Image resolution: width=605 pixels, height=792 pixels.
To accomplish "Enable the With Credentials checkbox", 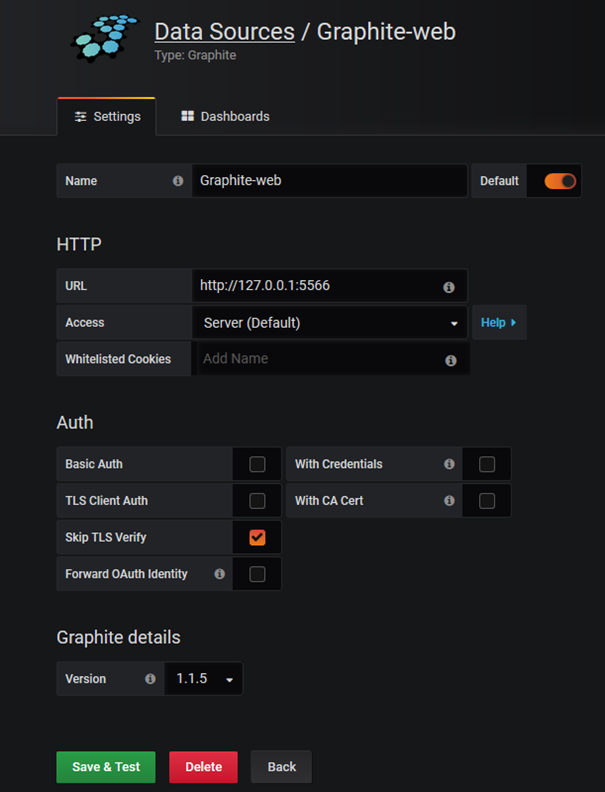I will [x=487, y=464].
